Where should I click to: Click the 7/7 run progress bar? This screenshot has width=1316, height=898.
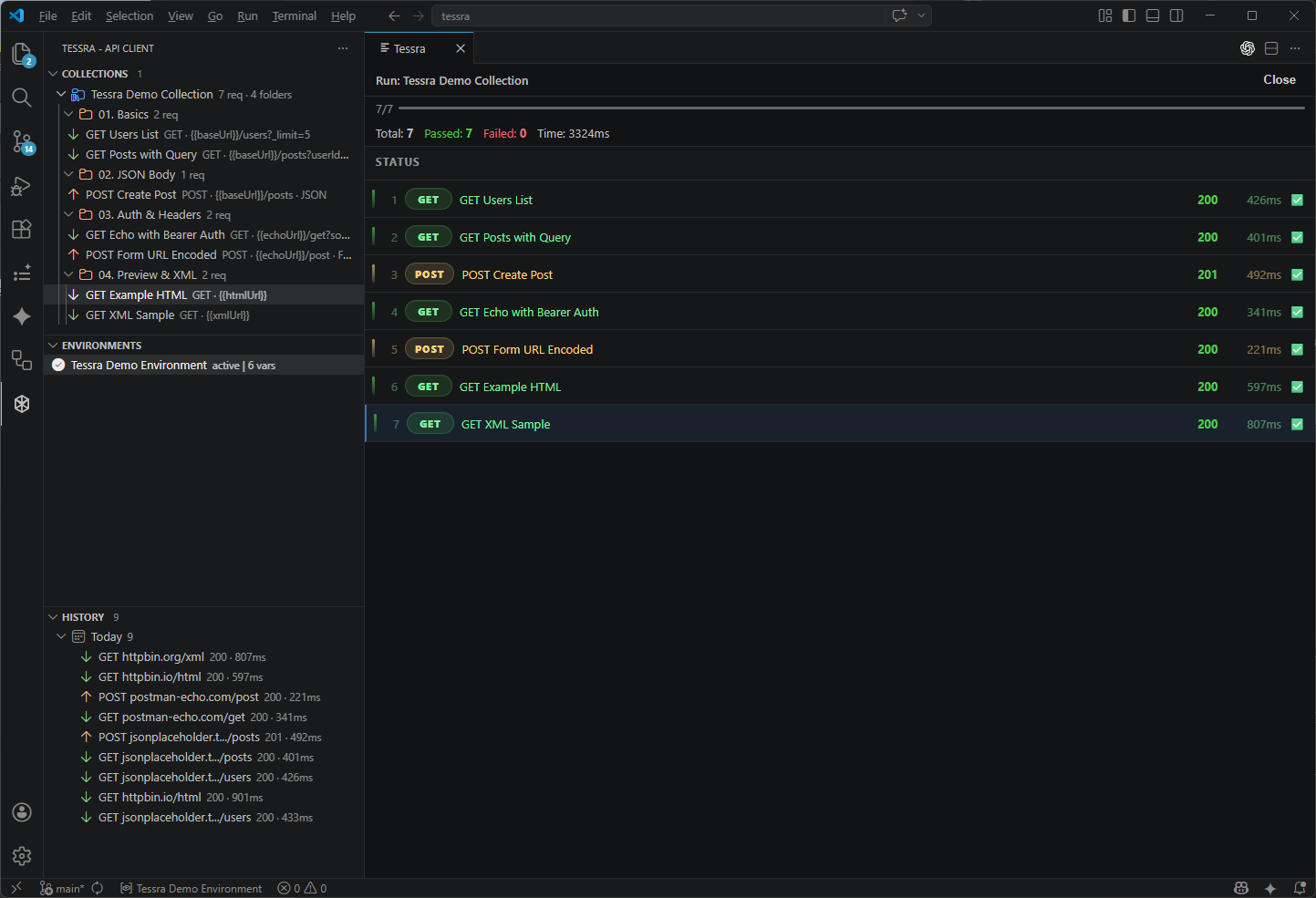(x=851, y=108)
